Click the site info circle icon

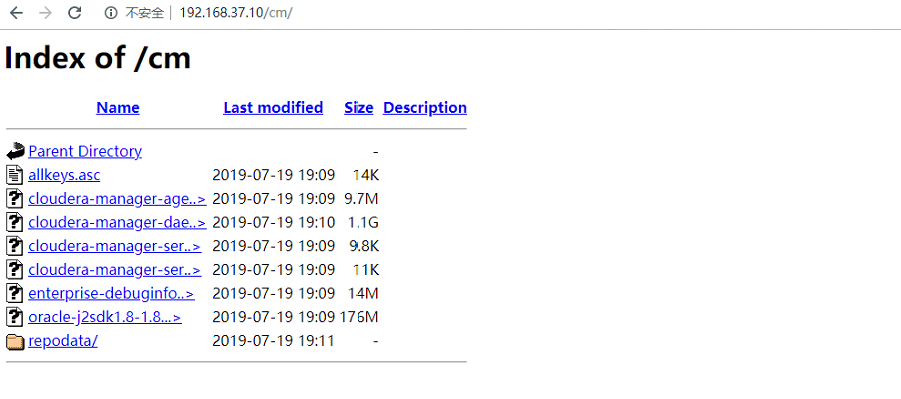[111, 13]
